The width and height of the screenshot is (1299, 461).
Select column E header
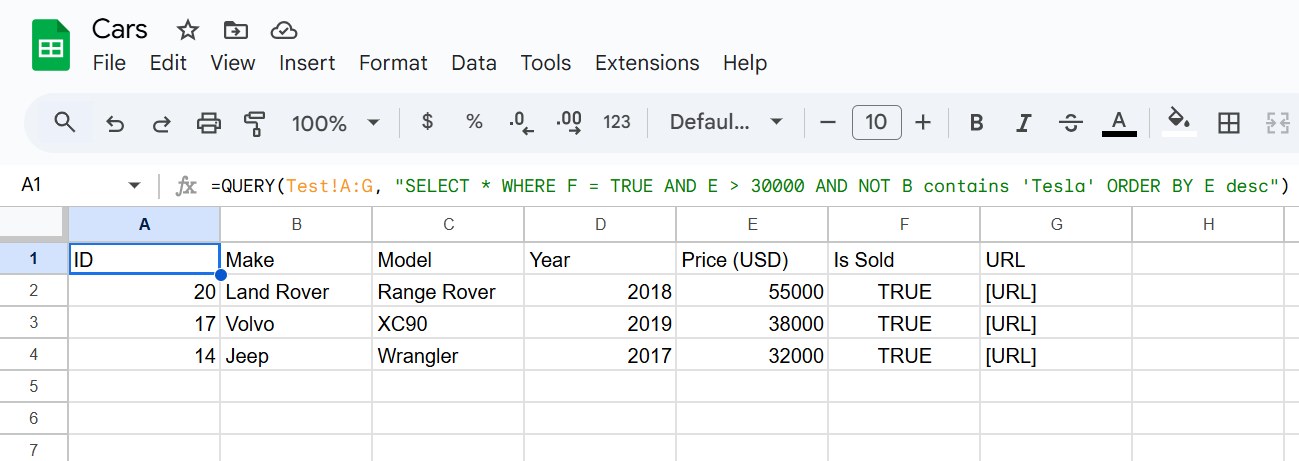click(752, 224)
